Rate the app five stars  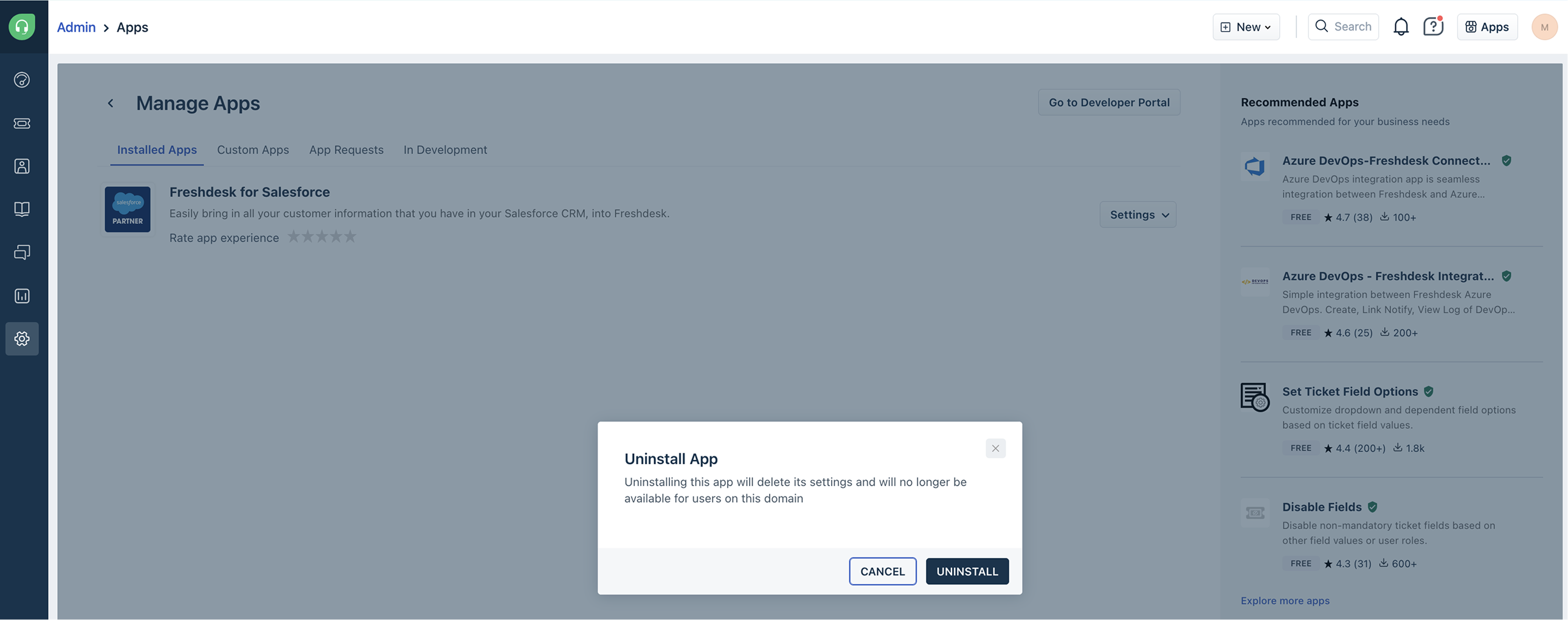point(350,236)
